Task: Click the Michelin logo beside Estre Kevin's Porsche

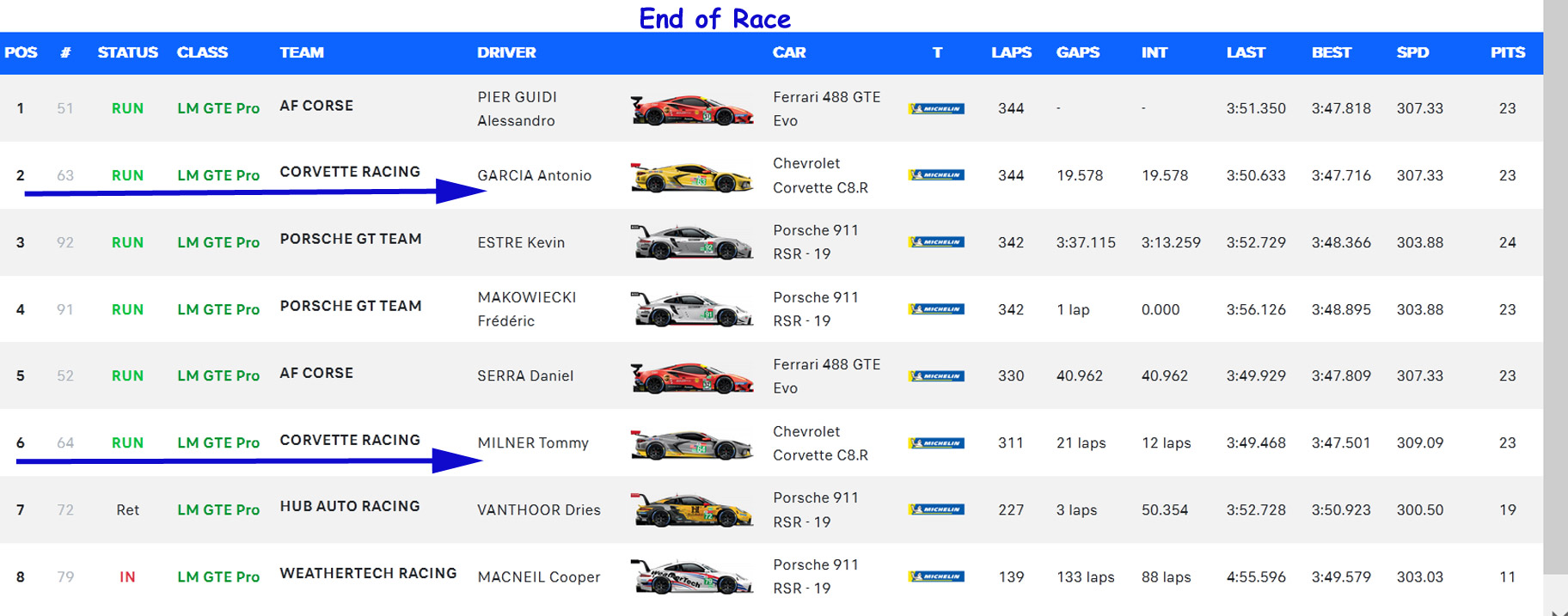Action: click(936, 242)
